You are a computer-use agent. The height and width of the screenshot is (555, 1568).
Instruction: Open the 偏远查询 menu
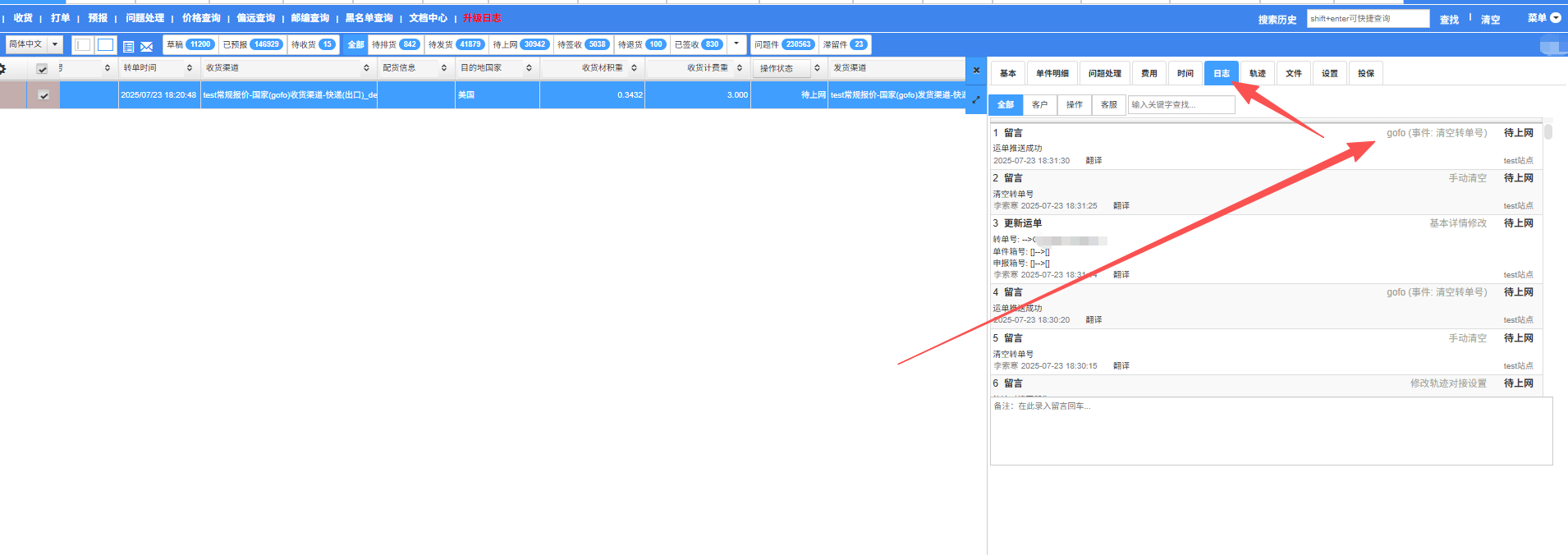pyautogui.click(x=256, y=18)
